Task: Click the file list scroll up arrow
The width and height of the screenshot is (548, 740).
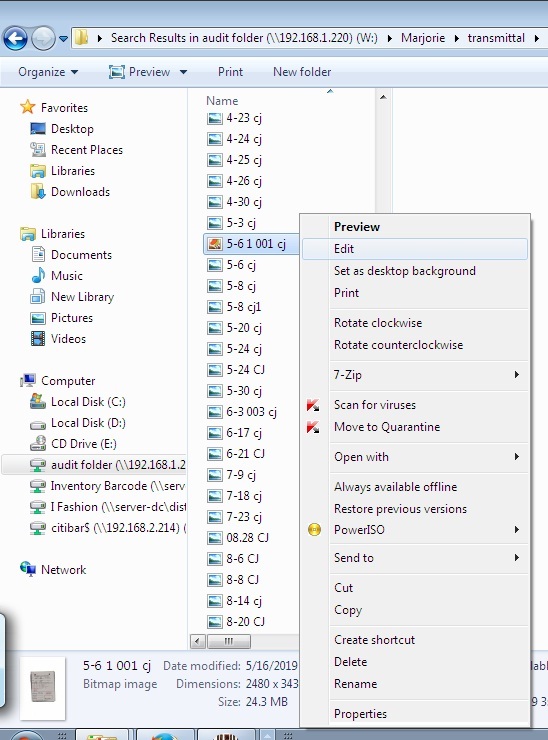Action: [383, 97]
